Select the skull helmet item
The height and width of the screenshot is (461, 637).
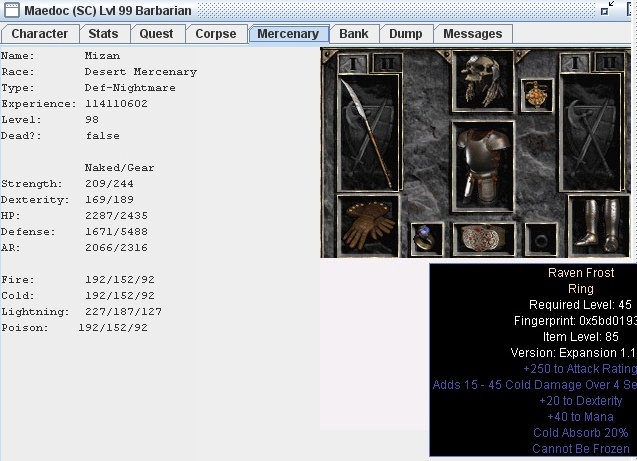[x=483, y=81]
